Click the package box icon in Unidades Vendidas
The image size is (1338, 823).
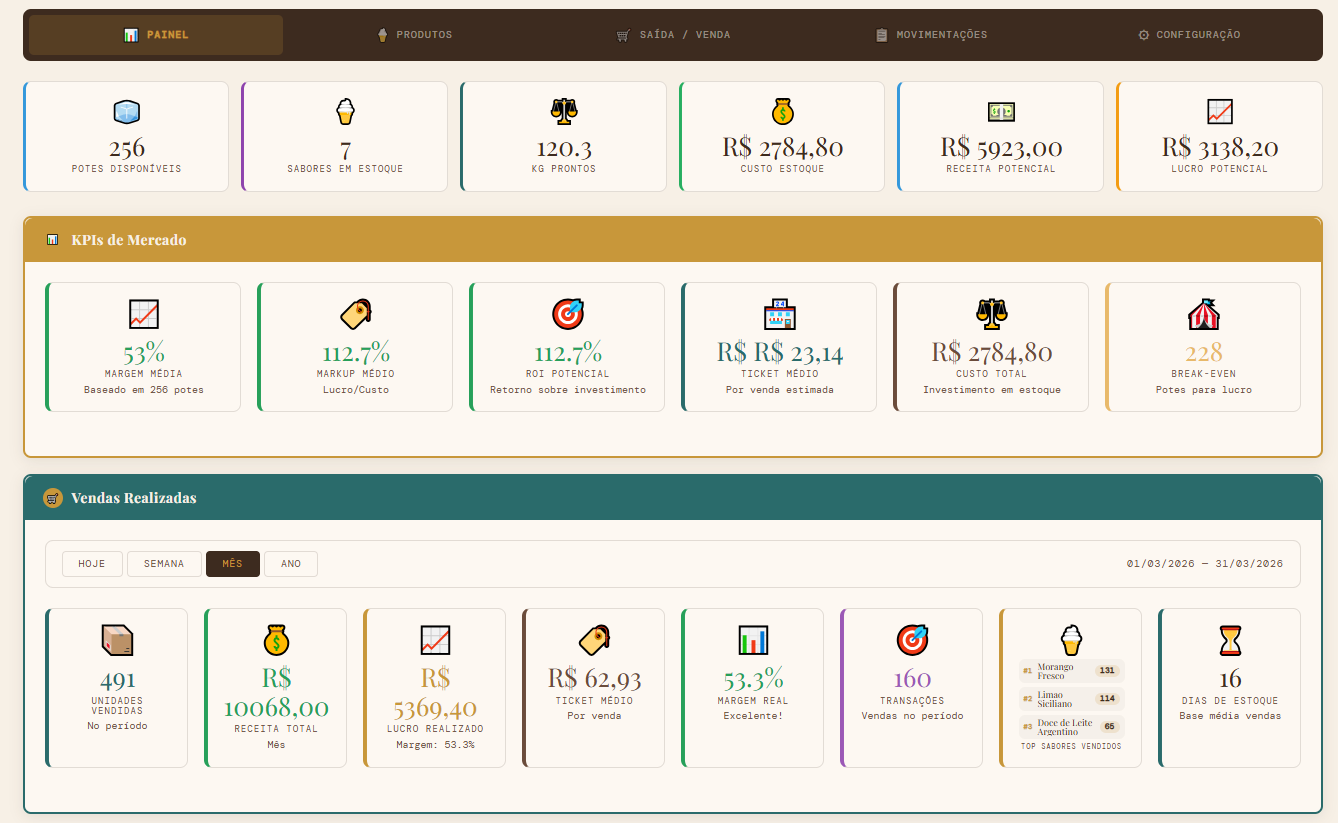pos(117,640)
